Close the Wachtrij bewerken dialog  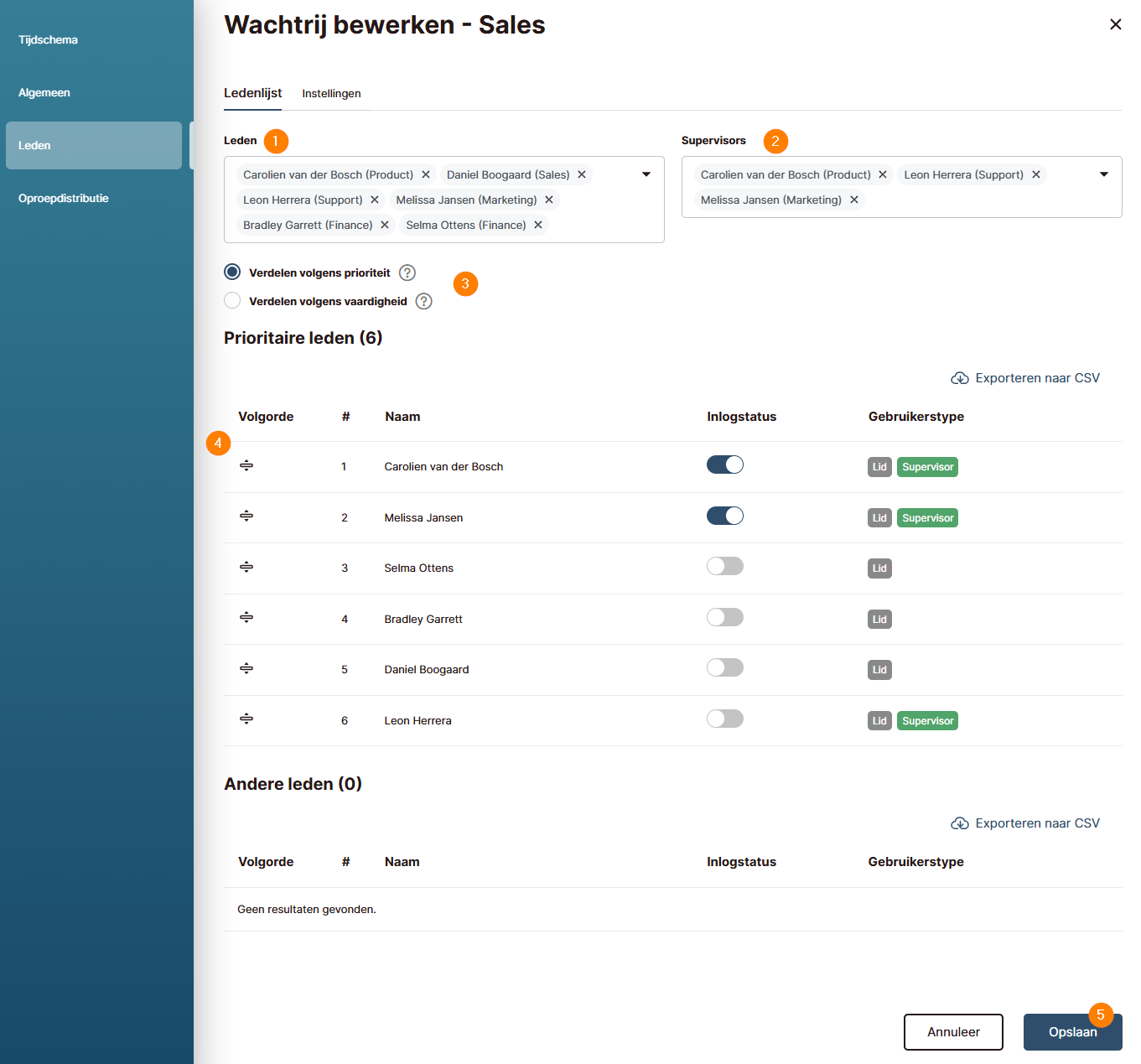point(1115,24)
